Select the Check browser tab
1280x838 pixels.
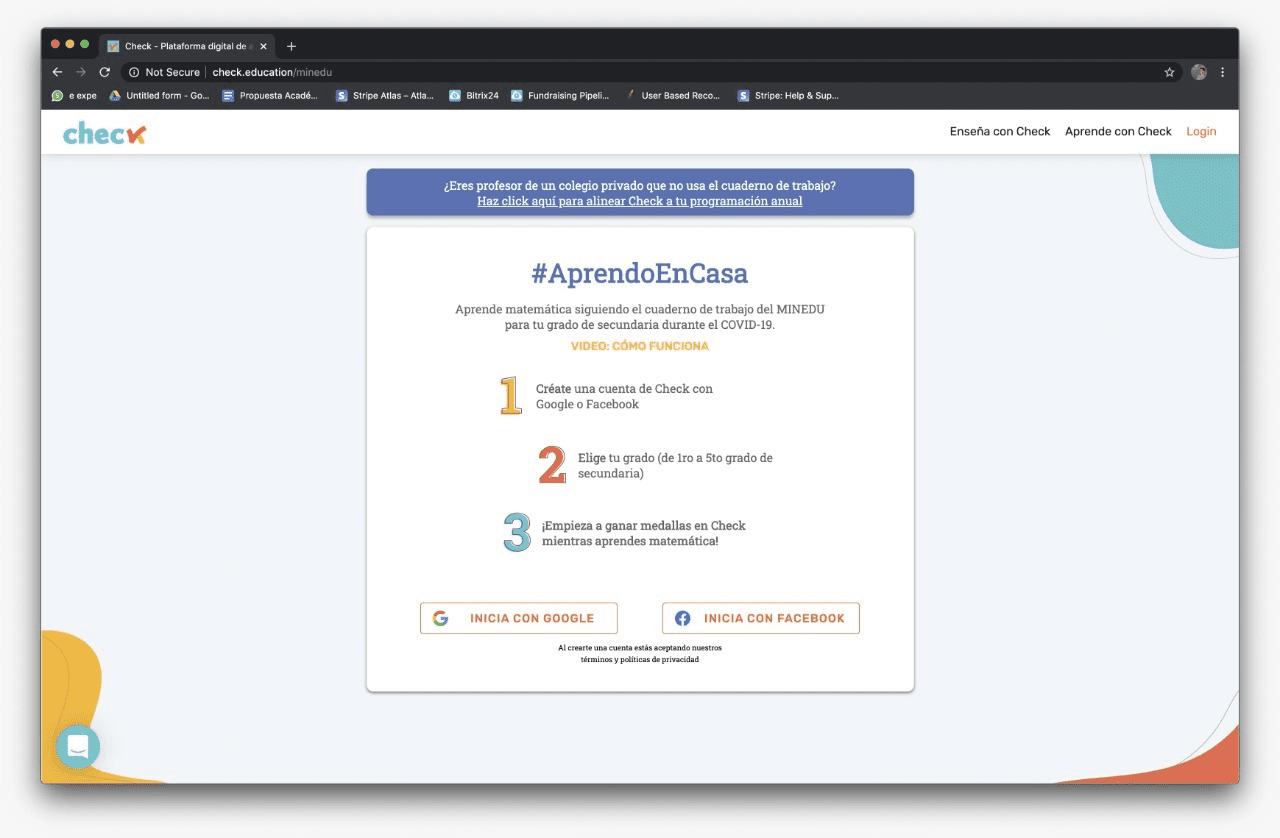pos(186,46)
